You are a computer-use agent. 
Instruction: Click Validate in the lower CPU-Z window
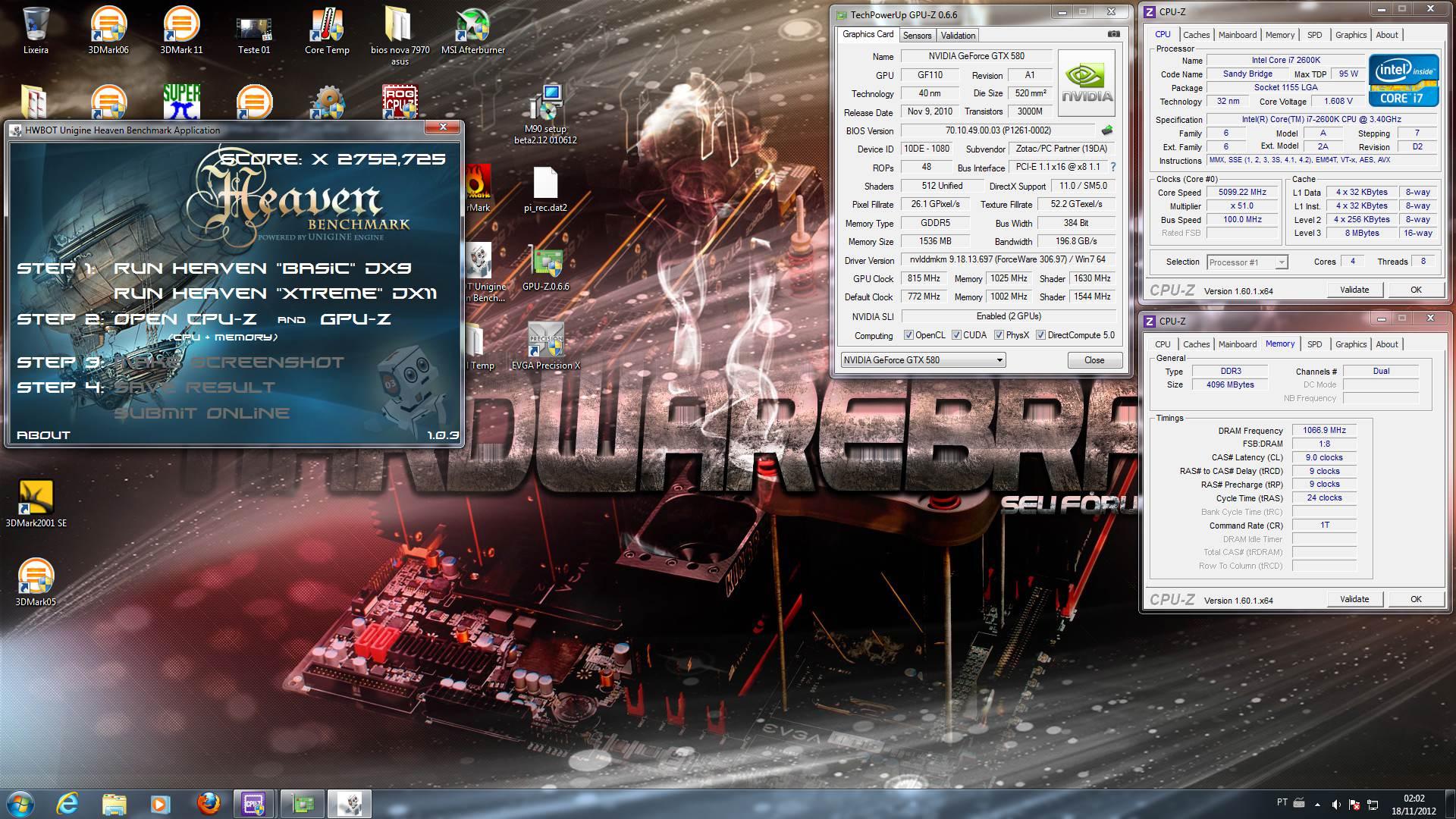[x=1354, y=599]
